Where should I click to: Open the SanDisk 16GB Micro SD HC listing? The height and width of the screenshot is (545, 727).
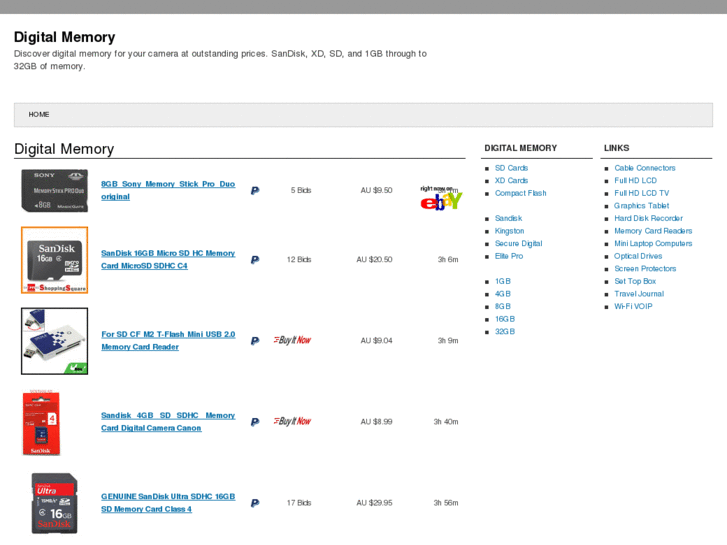[168, 259]
